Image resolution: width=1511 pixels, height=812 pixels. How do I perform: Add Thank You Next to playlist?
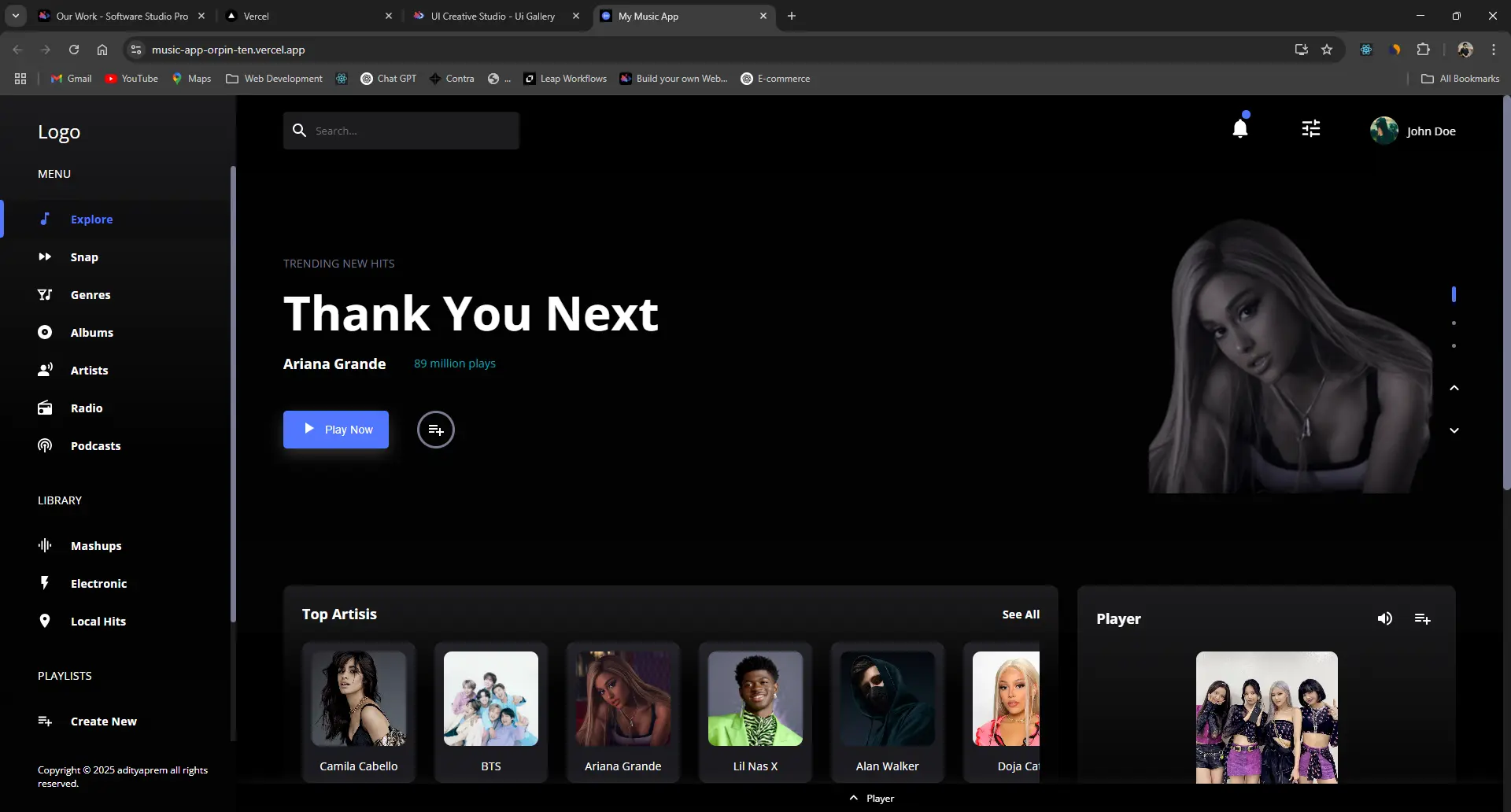click(436, 430)
